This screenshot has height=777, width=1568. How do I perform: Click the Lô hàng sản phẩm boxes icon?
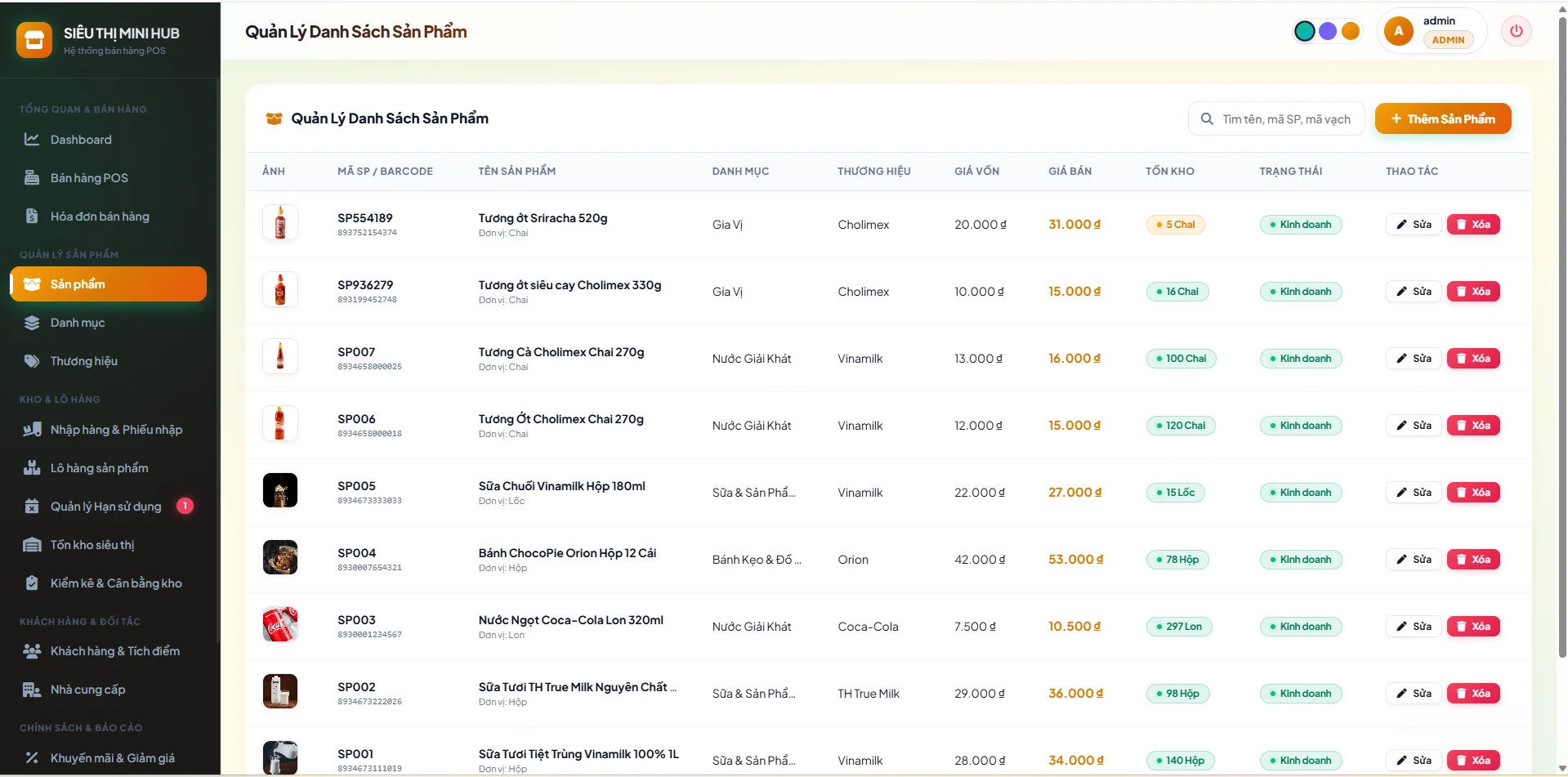[32, 468]
